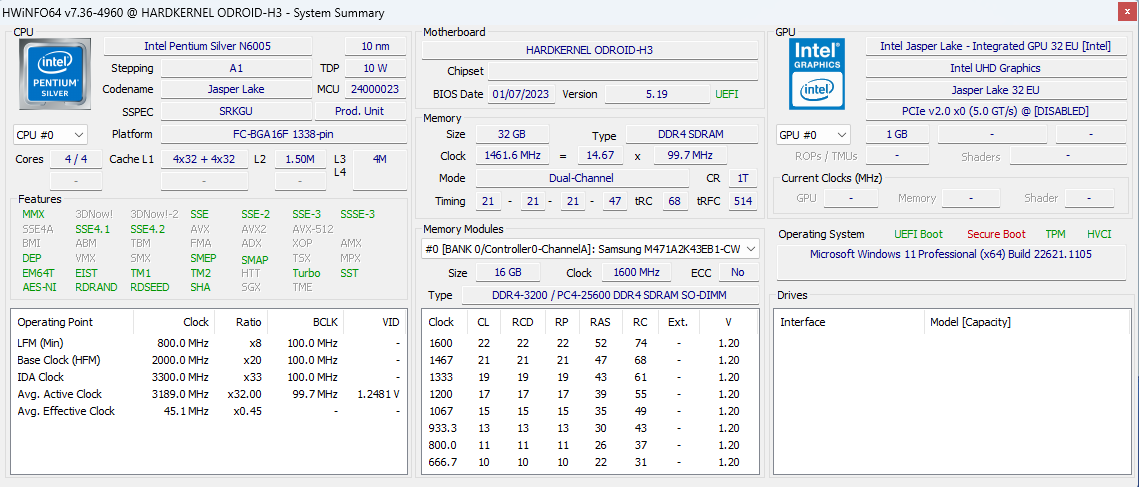The image size is (1139, 487).
Task: Click the Intel Graphics GPU logo
Action: [x=817, y=74]
